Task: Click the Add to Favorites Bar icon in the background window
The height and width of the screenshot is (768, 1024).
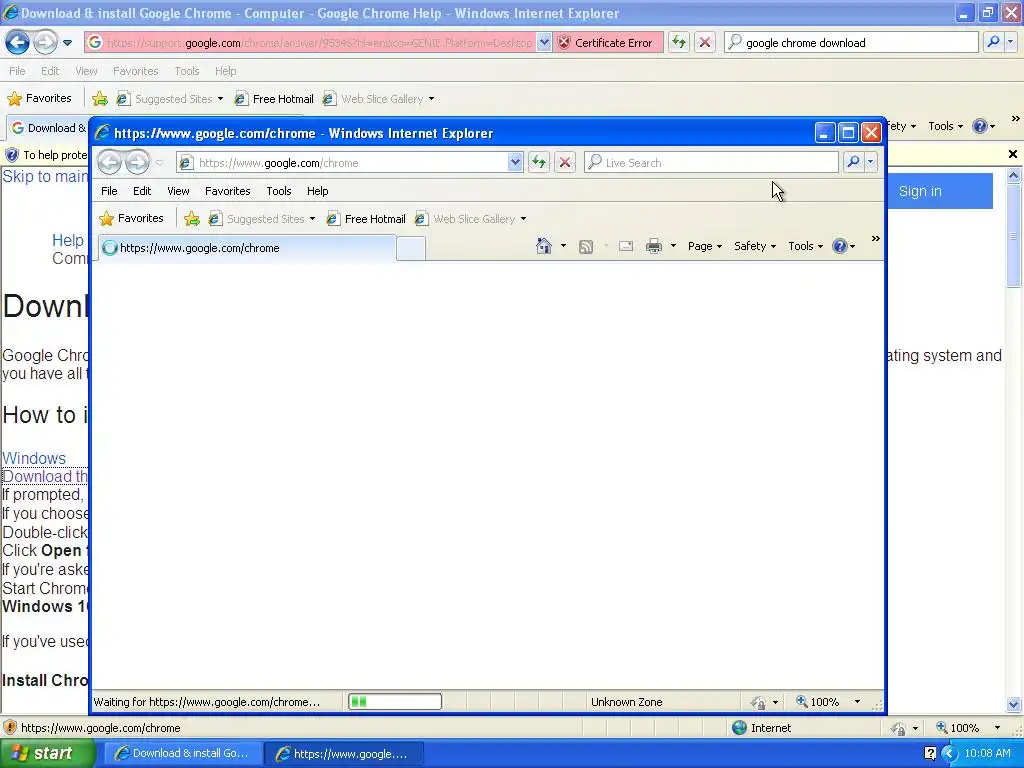Action: (x=100, y=99)
